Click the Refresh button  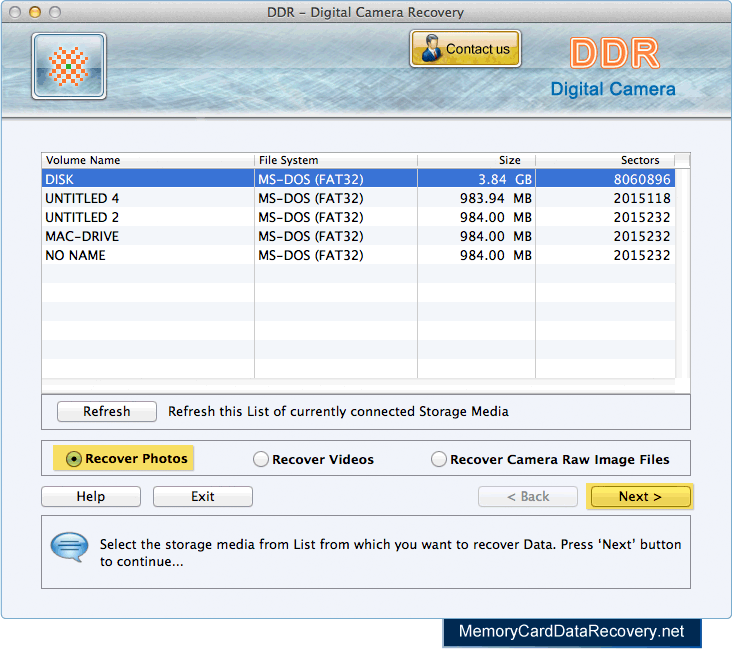click(106, 411)
